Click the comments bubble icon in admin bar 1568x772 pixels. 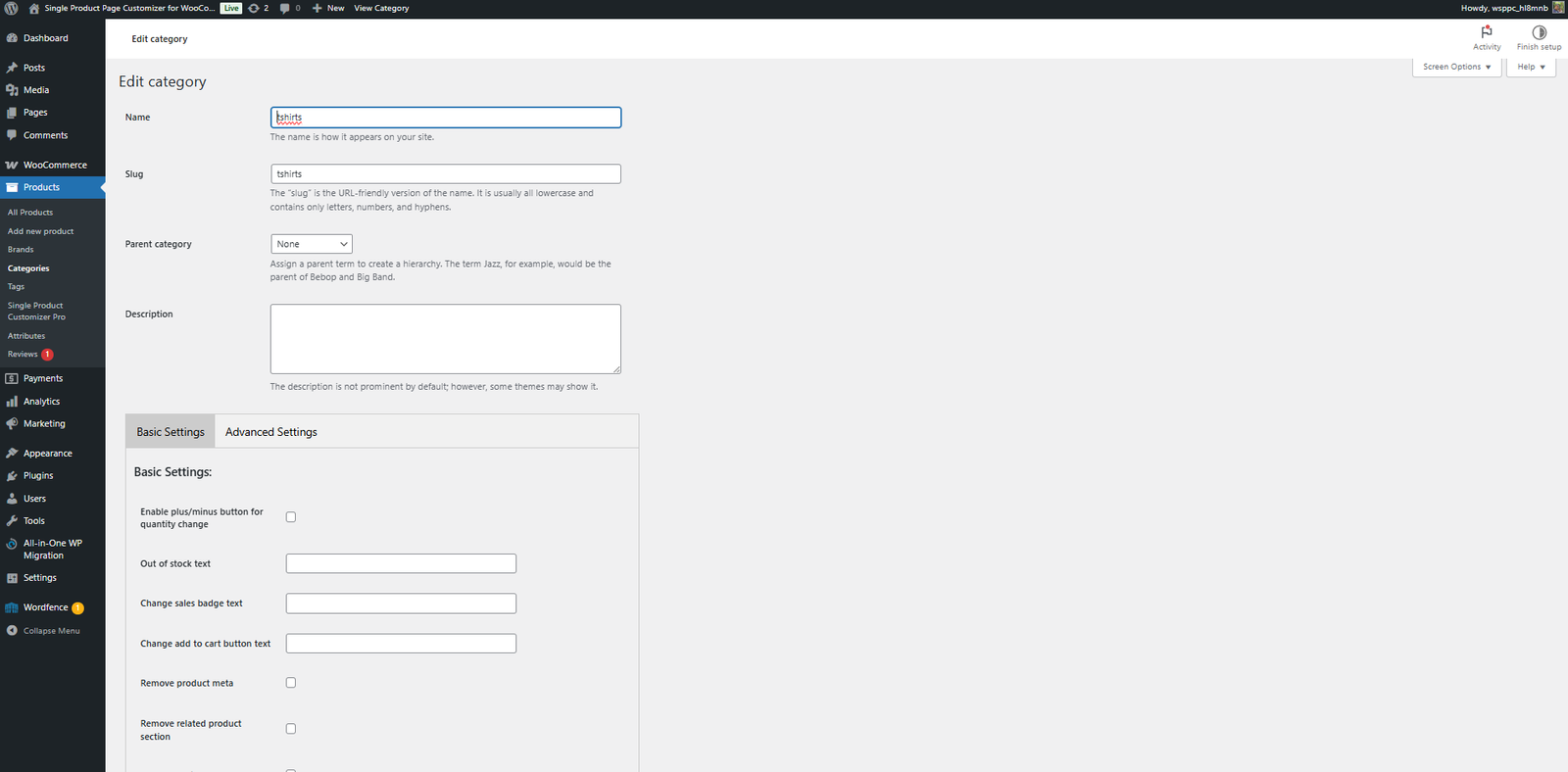point(285,8)
